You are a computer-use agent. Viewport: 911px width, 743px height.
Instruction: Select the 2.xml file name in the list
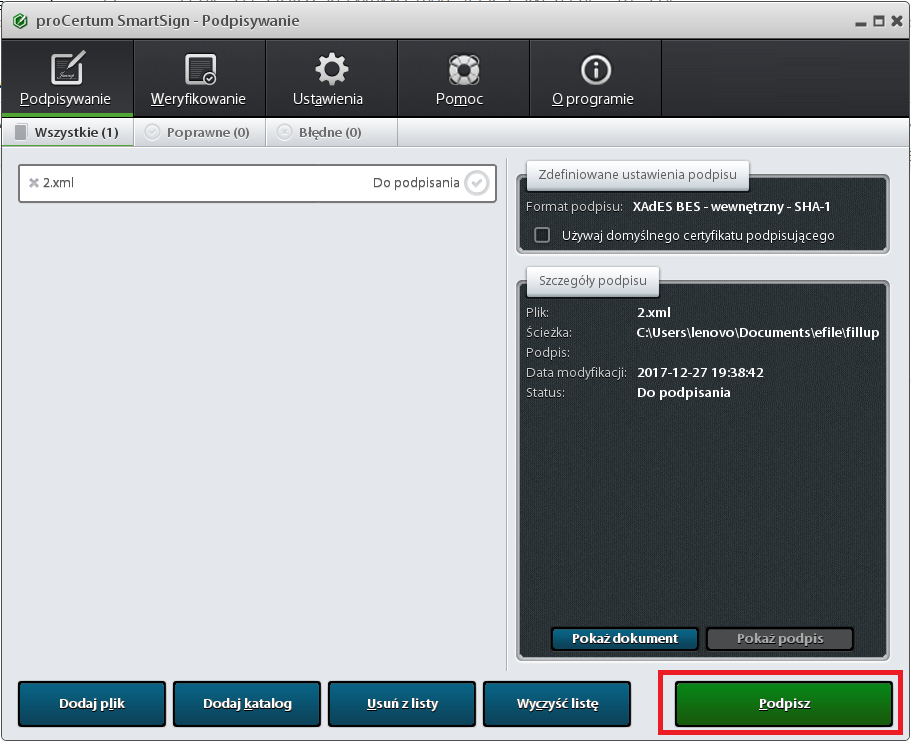58,183
